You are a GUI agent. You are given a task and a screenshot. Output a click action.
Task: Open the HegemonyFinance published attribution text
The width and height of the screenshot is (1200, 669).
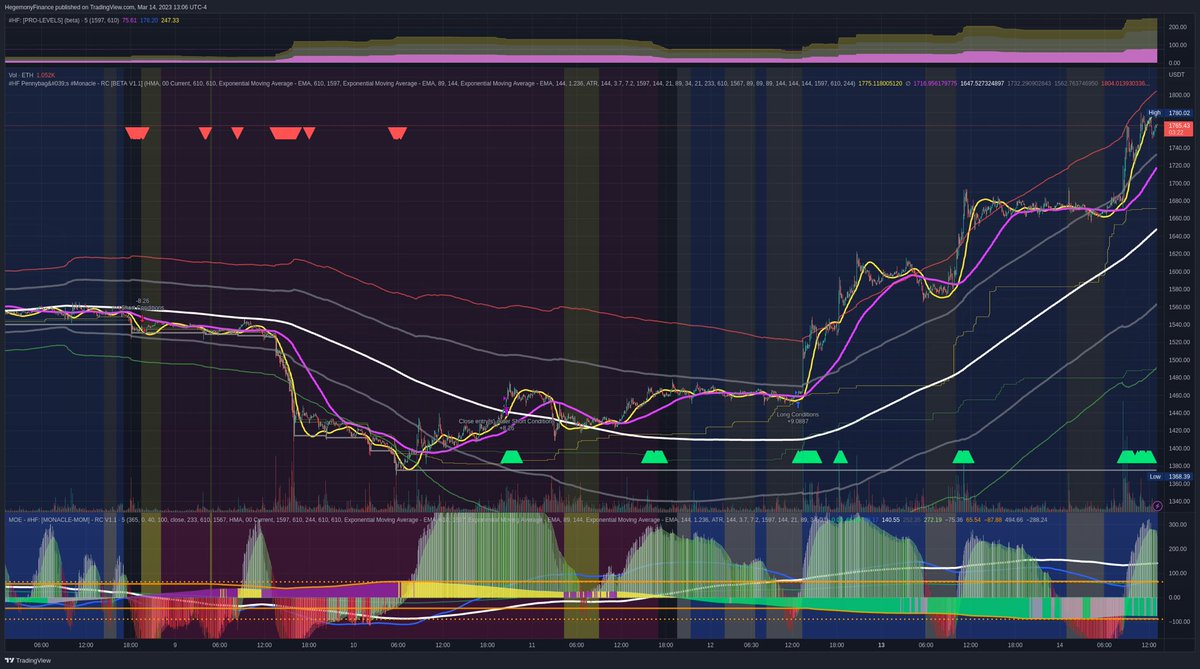point(105,6)
